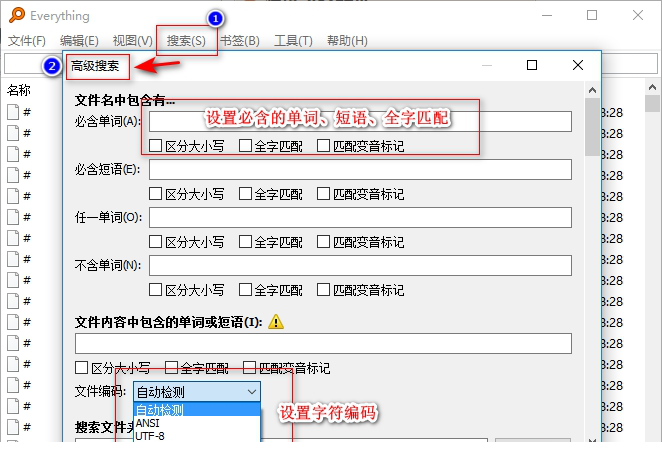Maximize the 高级搜索 dialog

532,65
